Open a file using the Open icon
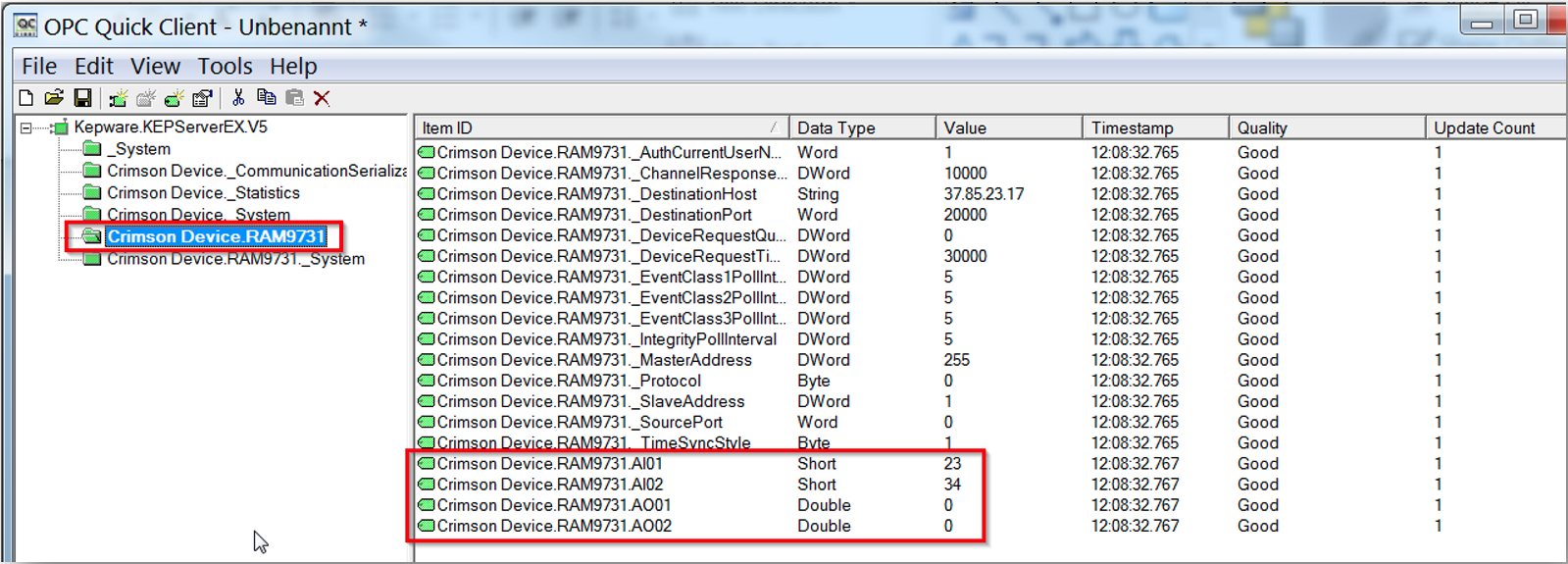Image resolution: width=1568 pixels, height=564 pixels. (54, 97)
